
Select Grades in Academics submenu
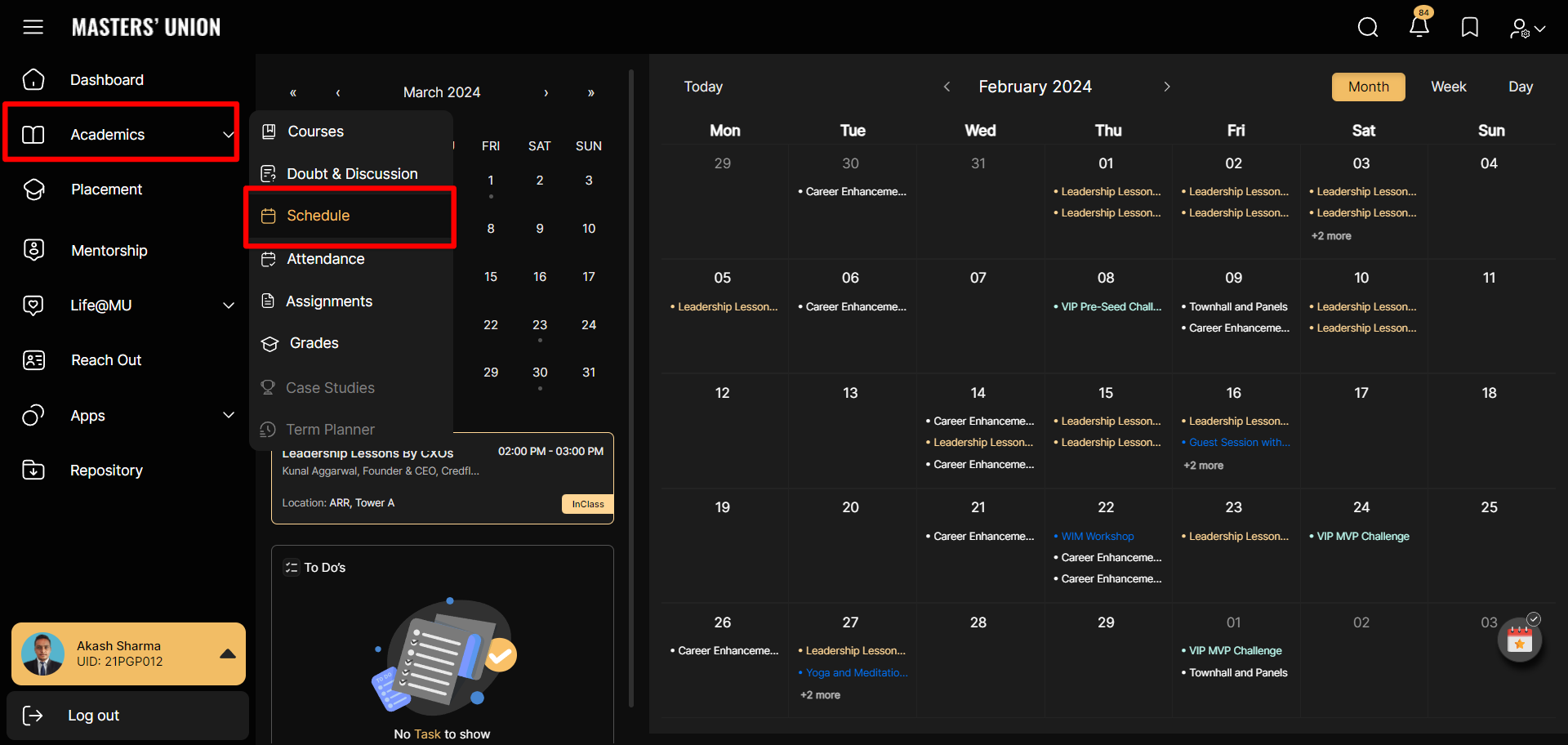(314, 343)
